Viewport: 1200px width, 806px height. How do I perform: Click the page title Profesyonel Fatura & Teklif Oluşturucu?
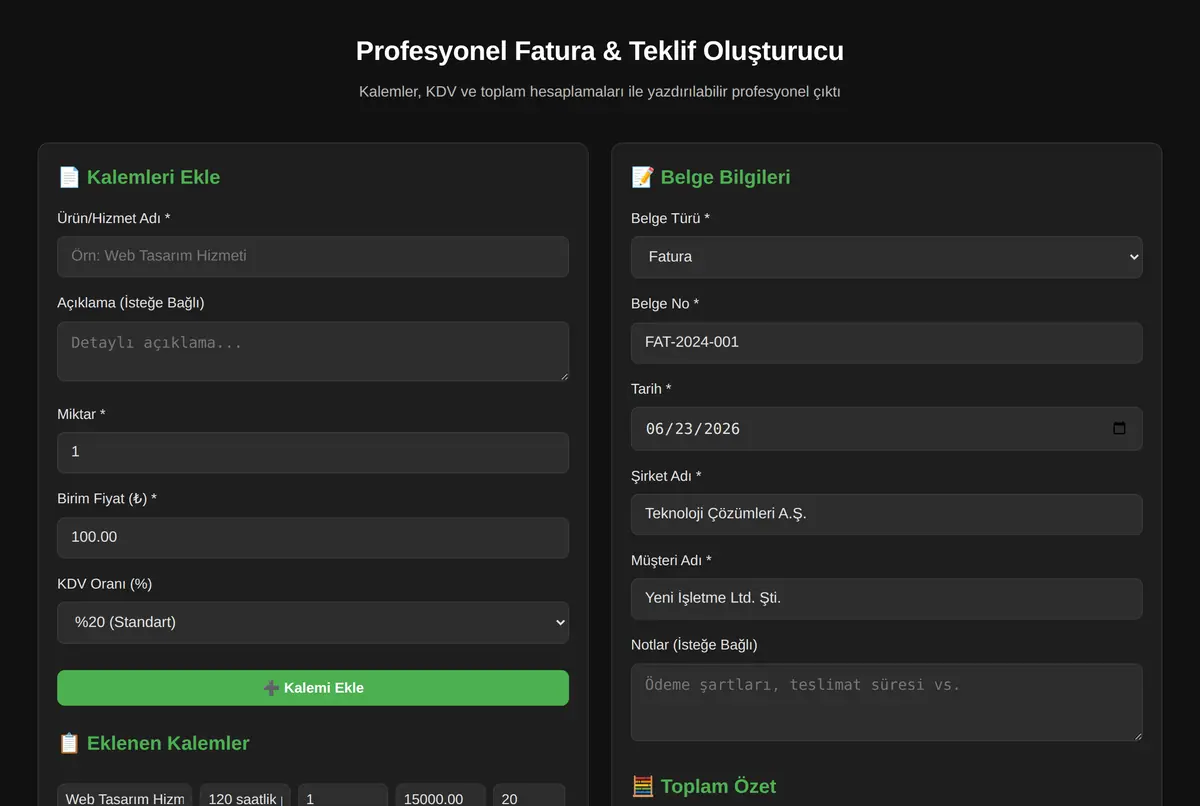click(x=600, y=51)
